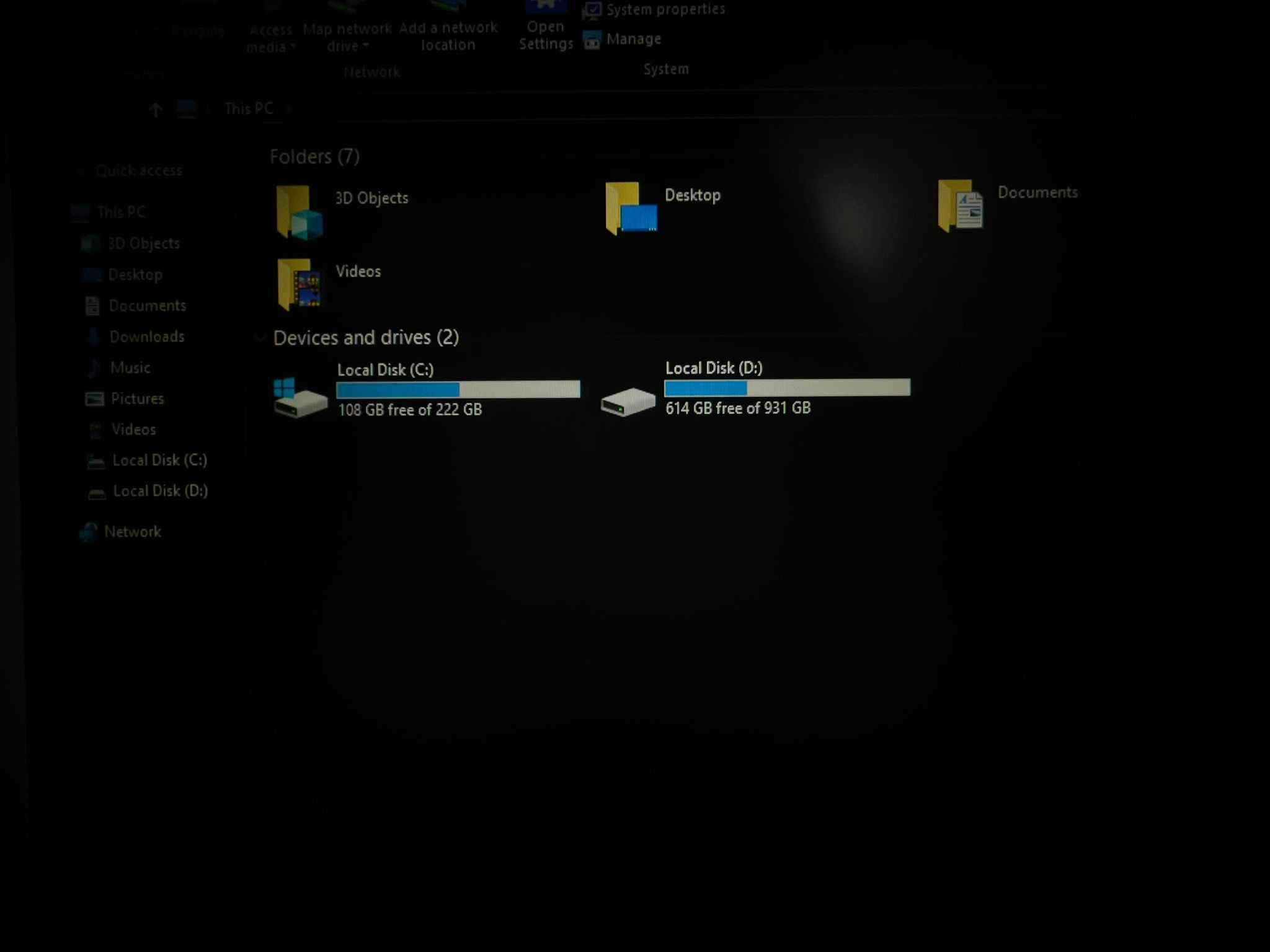1270x952 pixels.
Task: Open Local Disk D: drive
Action: (x=755, y=388)
